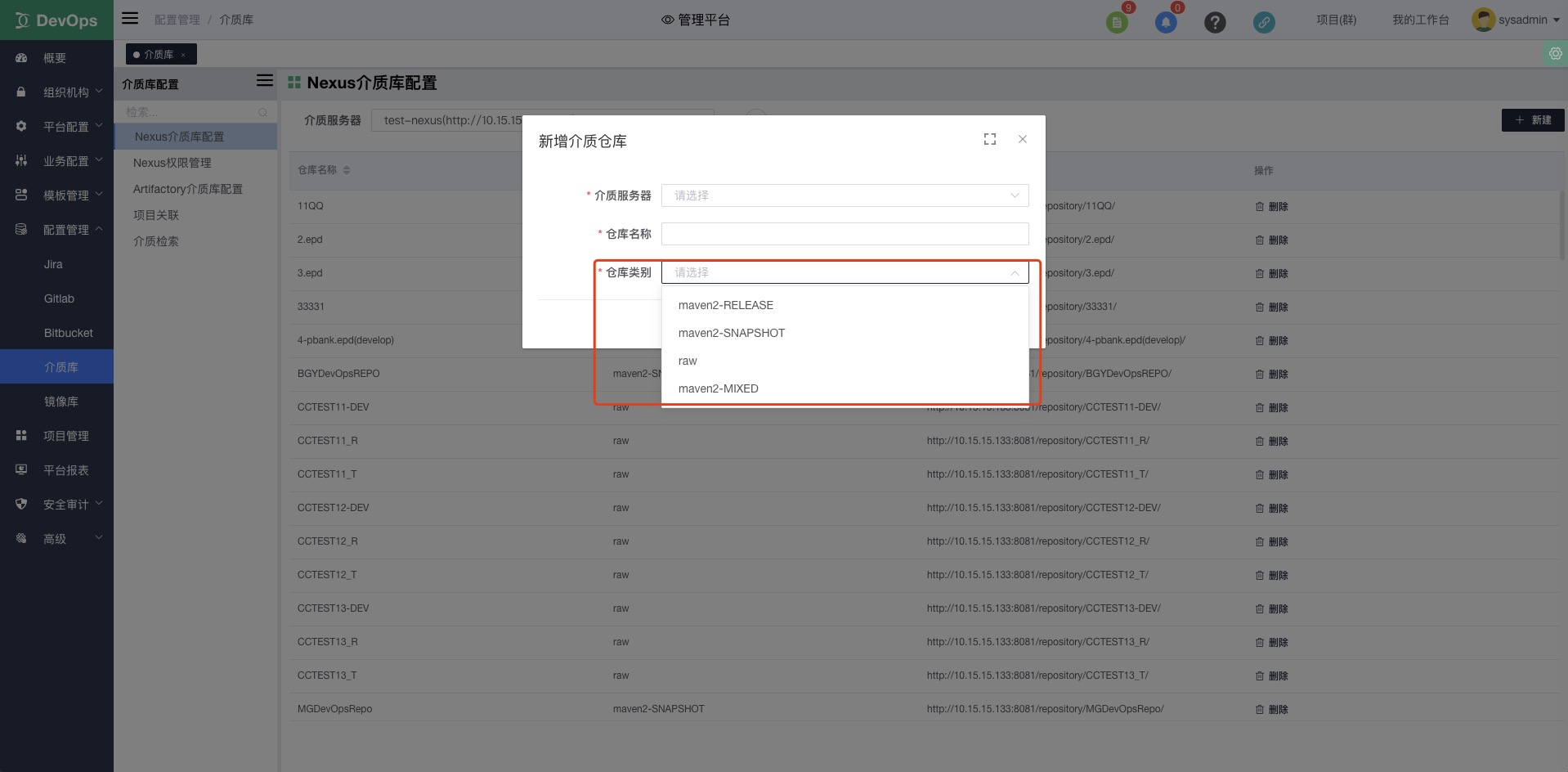This screenshot has width=1568, height=772.
Task: Select Nexus权限管理 in config list
Action: click(x=195, y=163)
